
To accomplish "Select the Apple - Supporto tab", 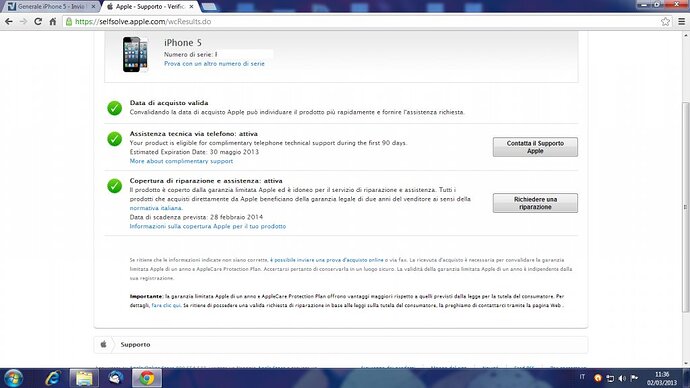I will [x=150, y=7].
